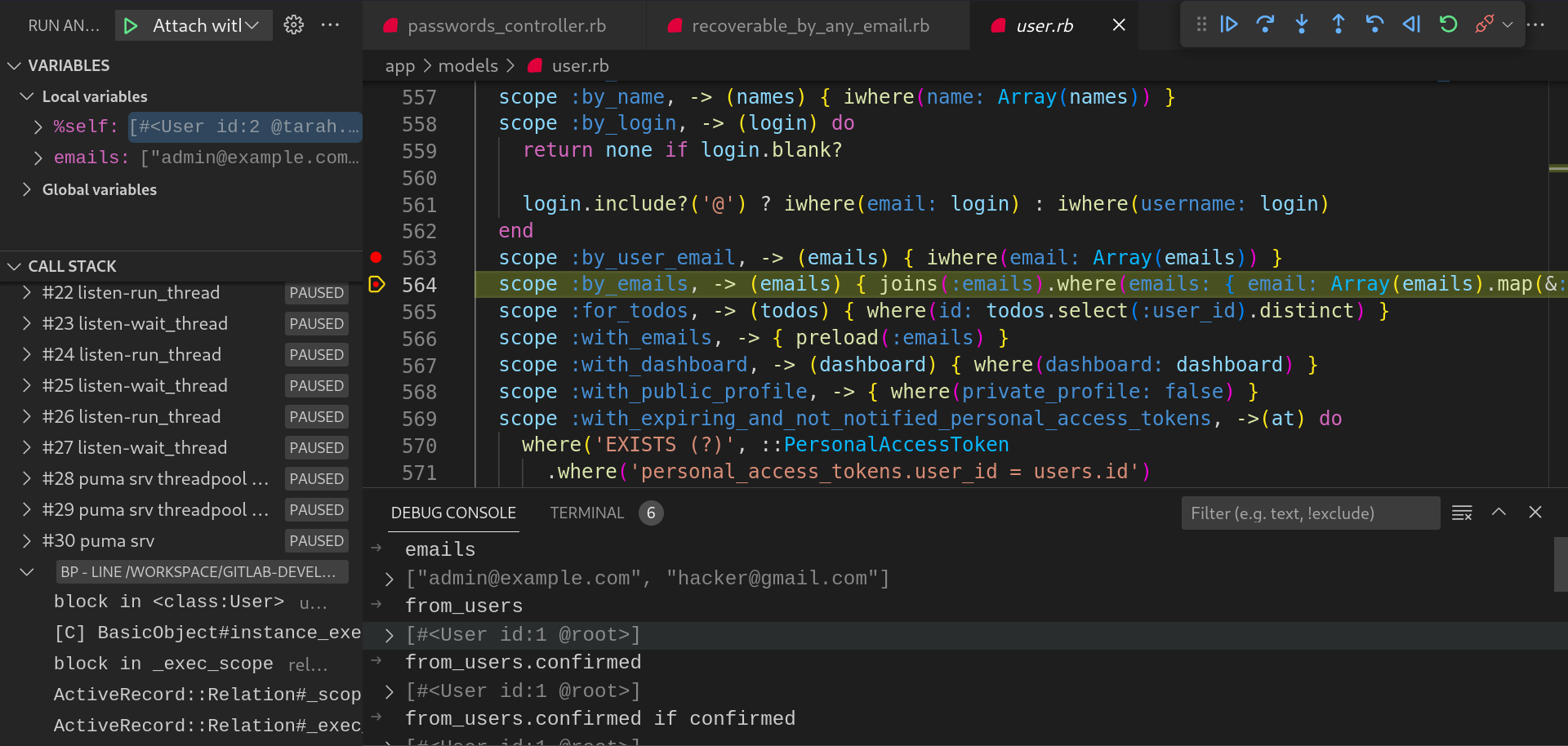Screen dimensions: 1568x746
Task: Collapse the BP - LINE thread
Action: (27, 572)
